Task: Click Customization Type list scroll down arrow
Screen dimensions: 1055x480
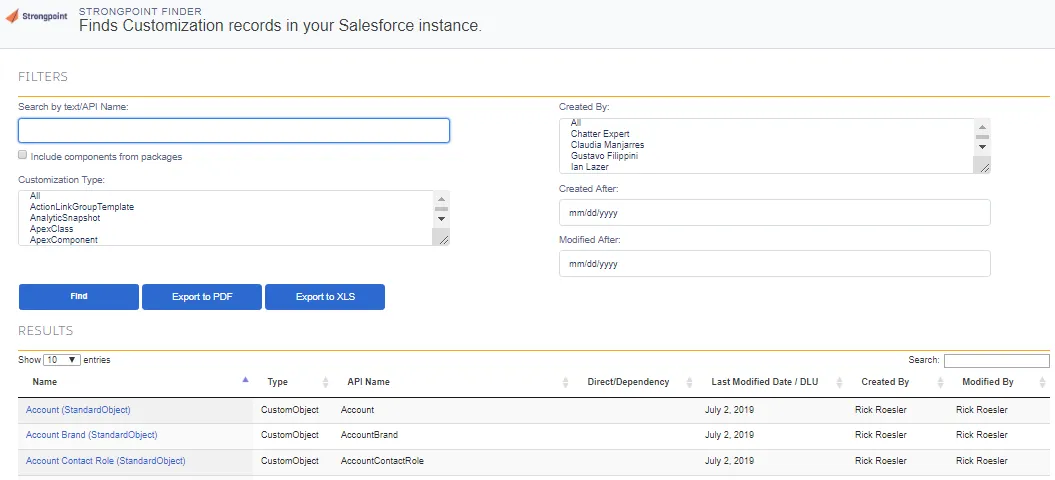Action: (441, 219)
